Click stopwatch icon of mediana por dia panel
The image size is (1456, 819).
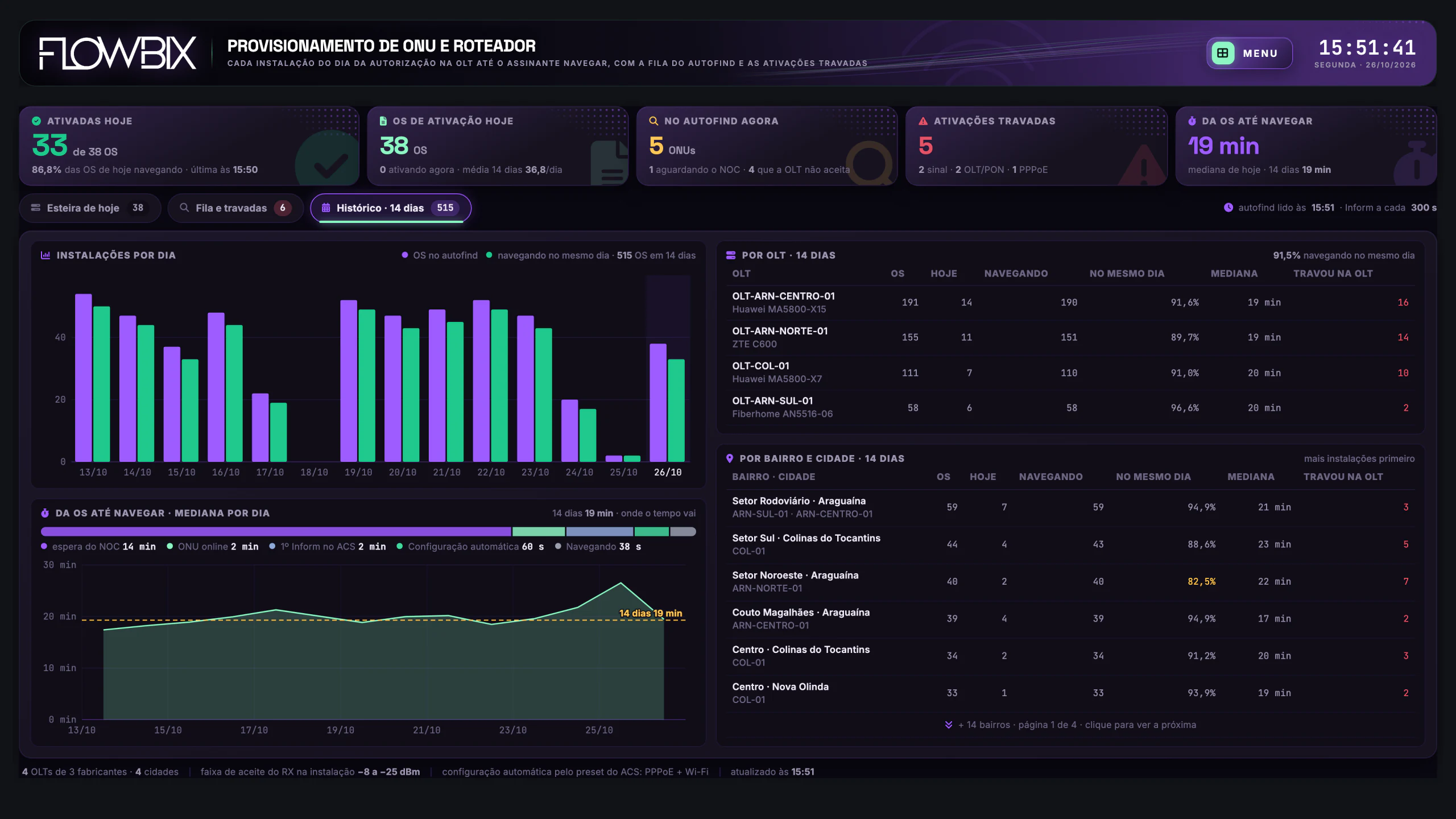[45, 513]
